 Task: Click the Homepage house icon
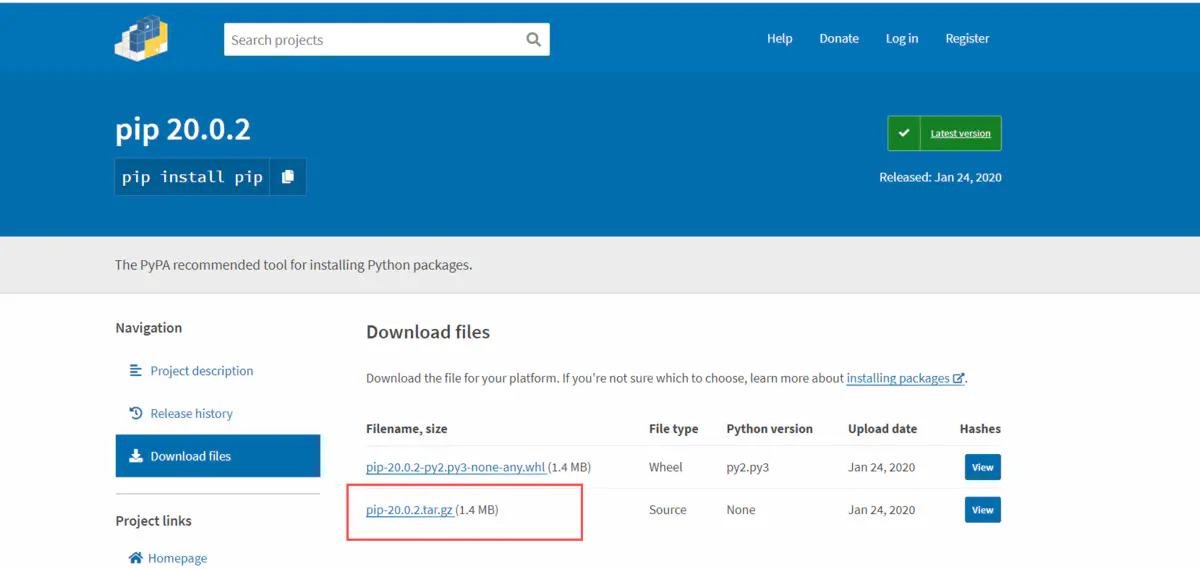click(136, 558)
